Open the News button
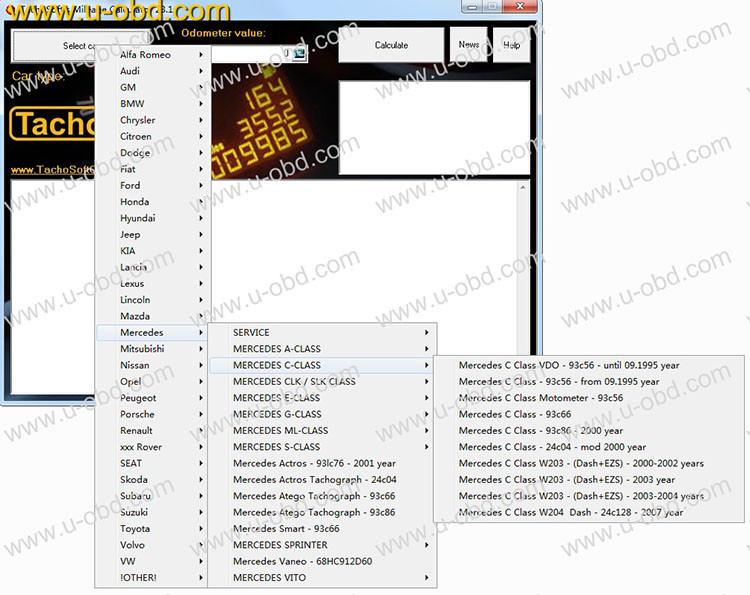This screenshot has width=750, height=595. (469, 44)
